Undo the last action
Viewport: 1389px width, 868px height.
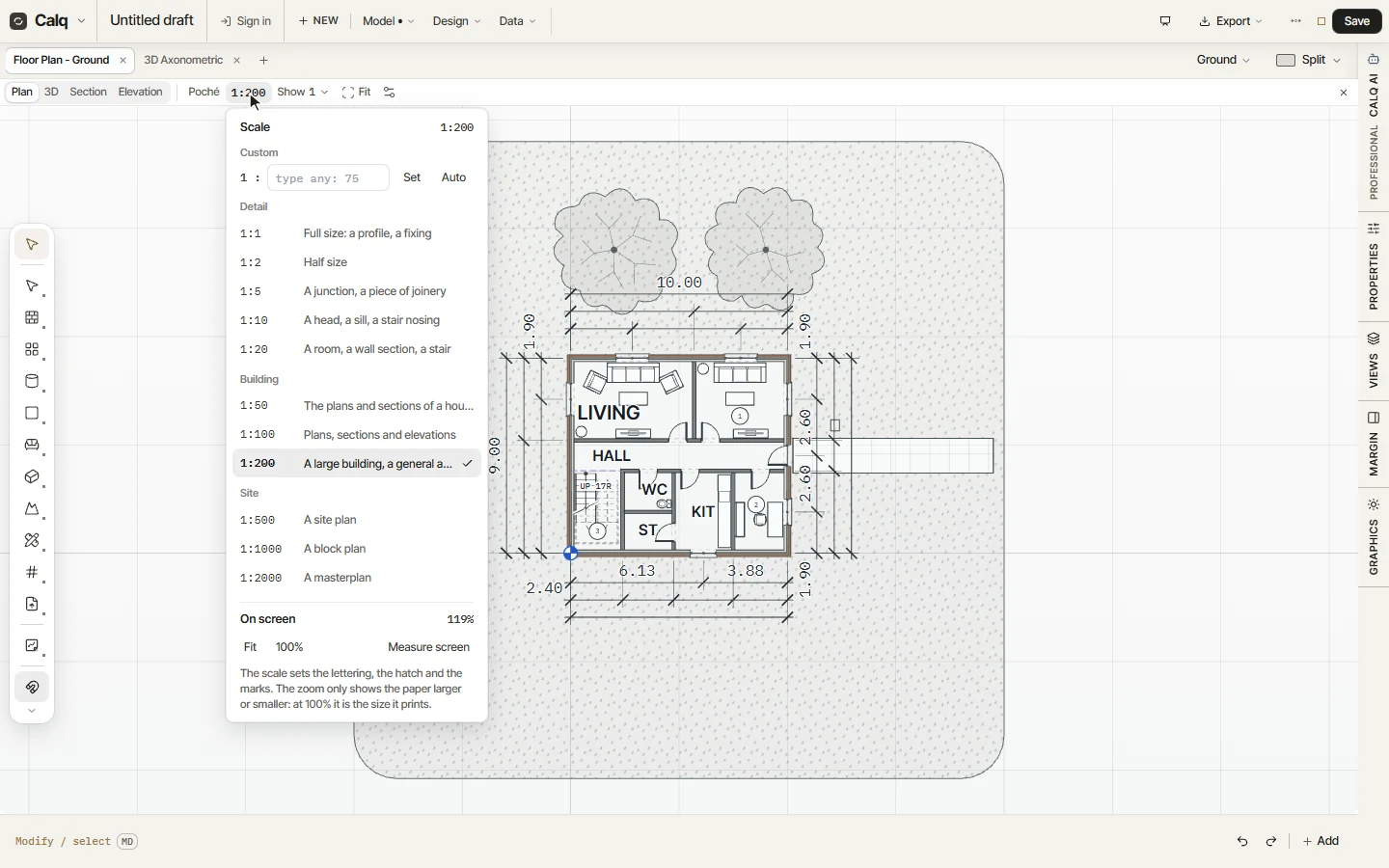pyautogui.click(x=1243, y=842)
